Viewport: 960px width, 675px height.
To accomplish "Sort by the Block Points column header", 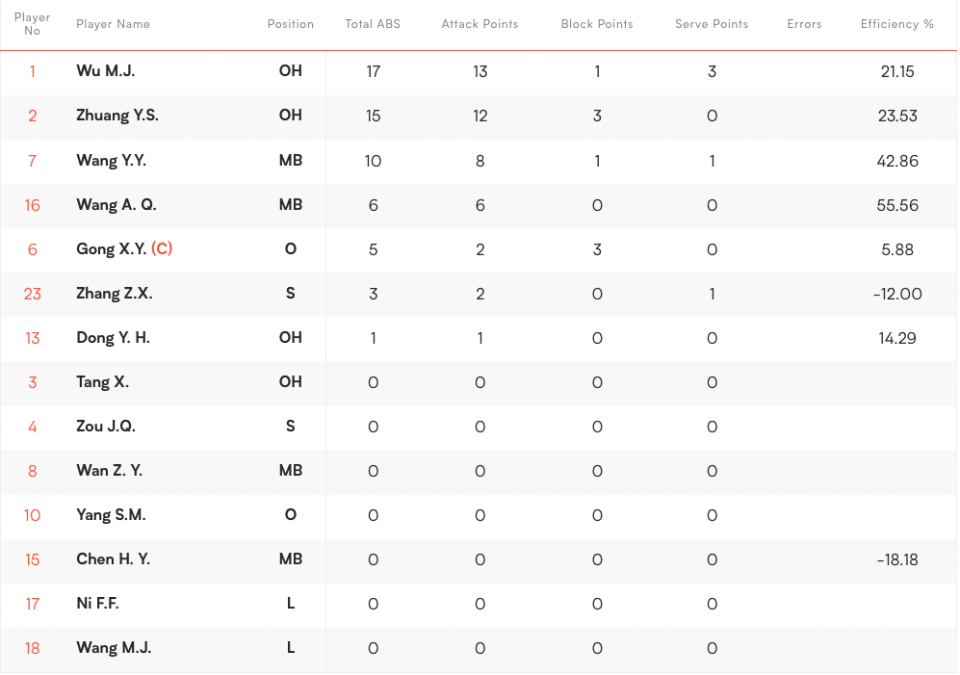I will click(x=596, y=24).
